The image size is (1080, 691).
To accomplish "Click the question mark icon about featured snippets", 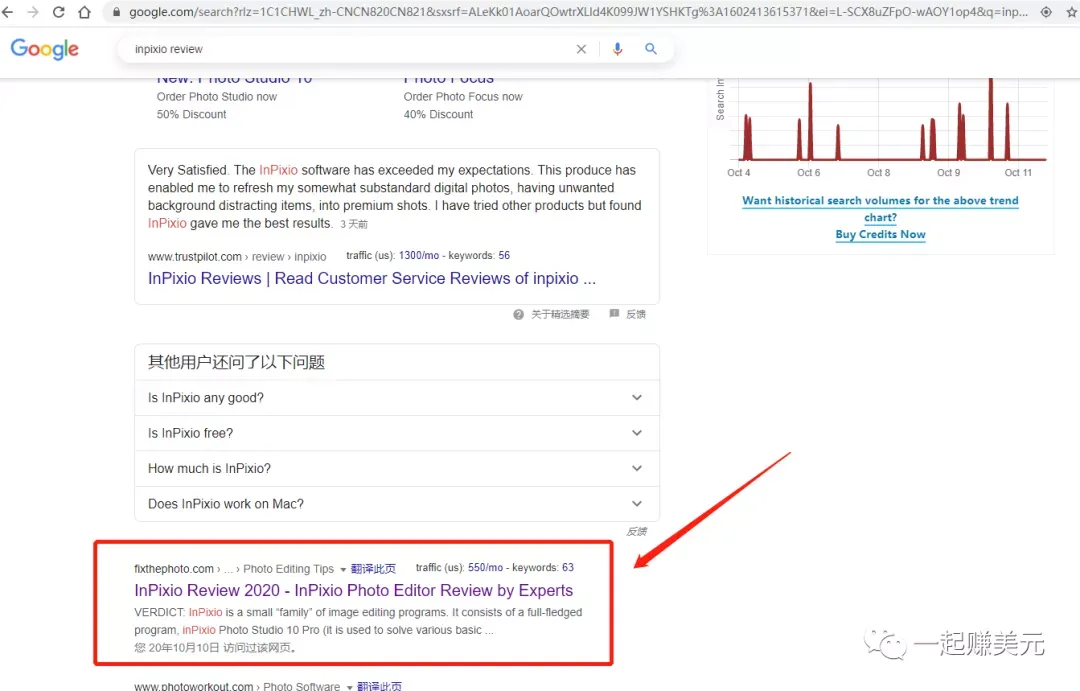I will (518, 314).
